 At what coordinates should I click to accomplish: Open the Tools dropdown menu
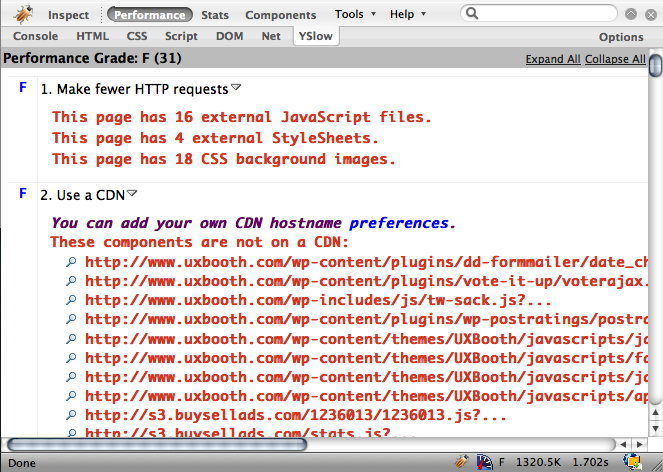(x=355, y=14)
